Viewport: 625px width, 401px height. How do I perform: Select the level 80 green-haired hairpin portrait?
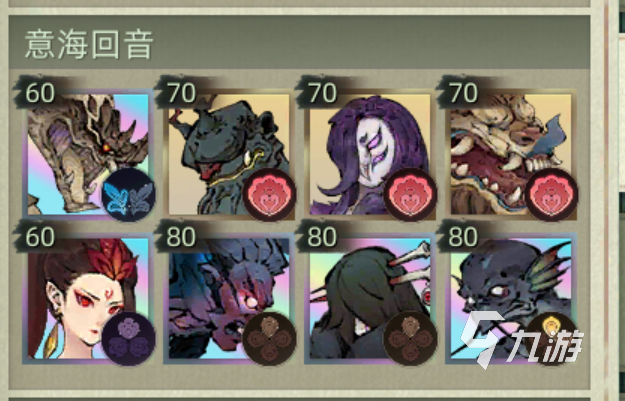pyautogui.click(x=370, y=299)
